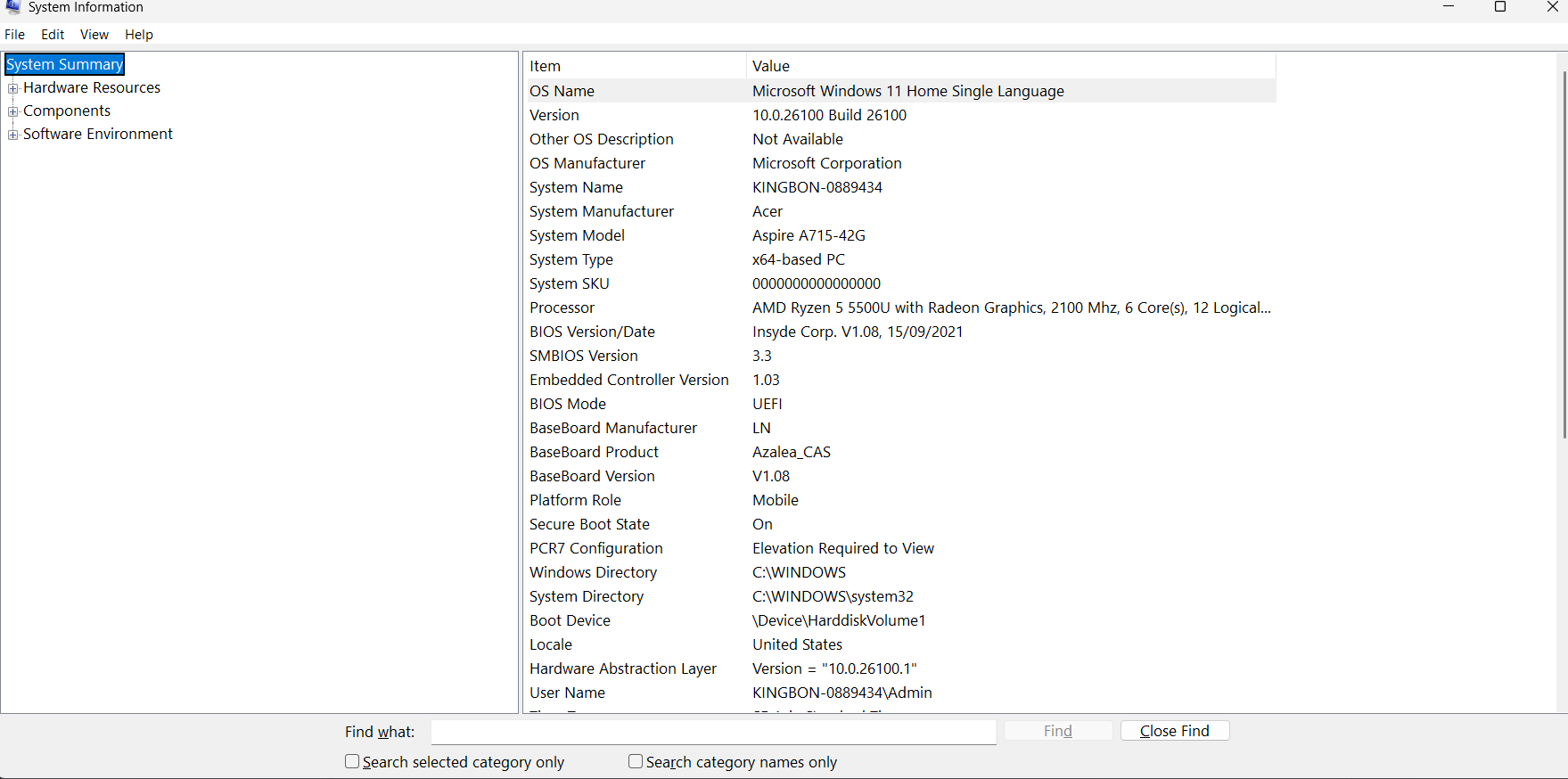Select the Hardware Resources tree item
This screenshot has width=1568, height=779.
tap(92, 87)
